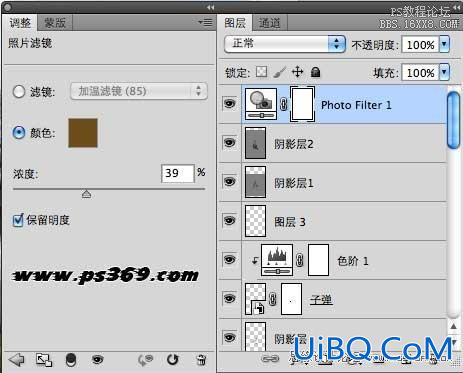Toggle 保留明度 checkbox
The height and width of the screenshot is (373, 463).
(x=18, y=220)
